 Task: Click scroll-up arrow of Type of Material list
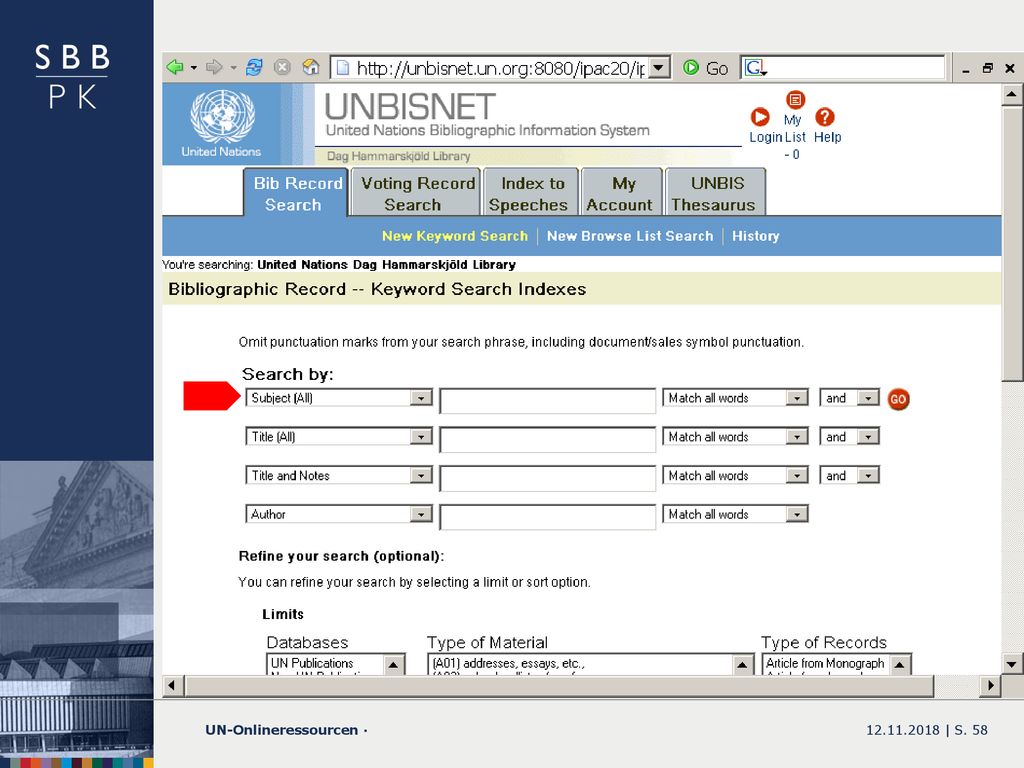pos(742,665)
